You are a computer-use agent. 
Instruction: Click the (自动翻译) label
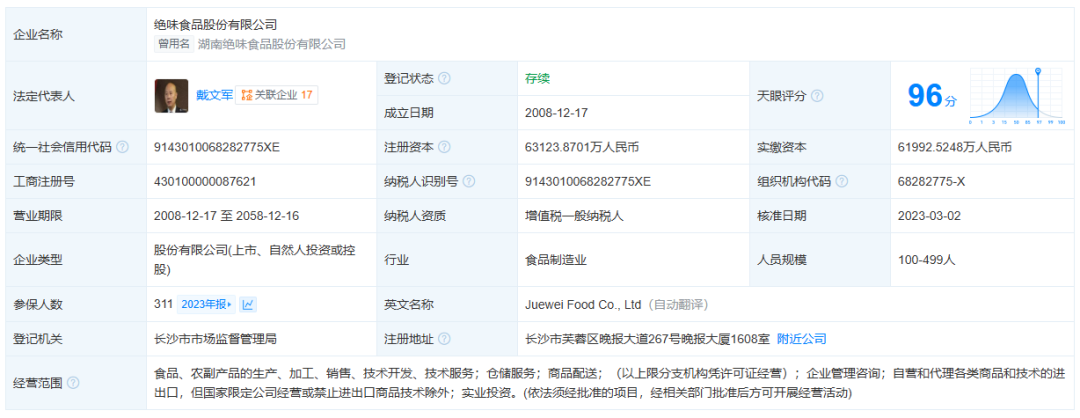point(677,304)
